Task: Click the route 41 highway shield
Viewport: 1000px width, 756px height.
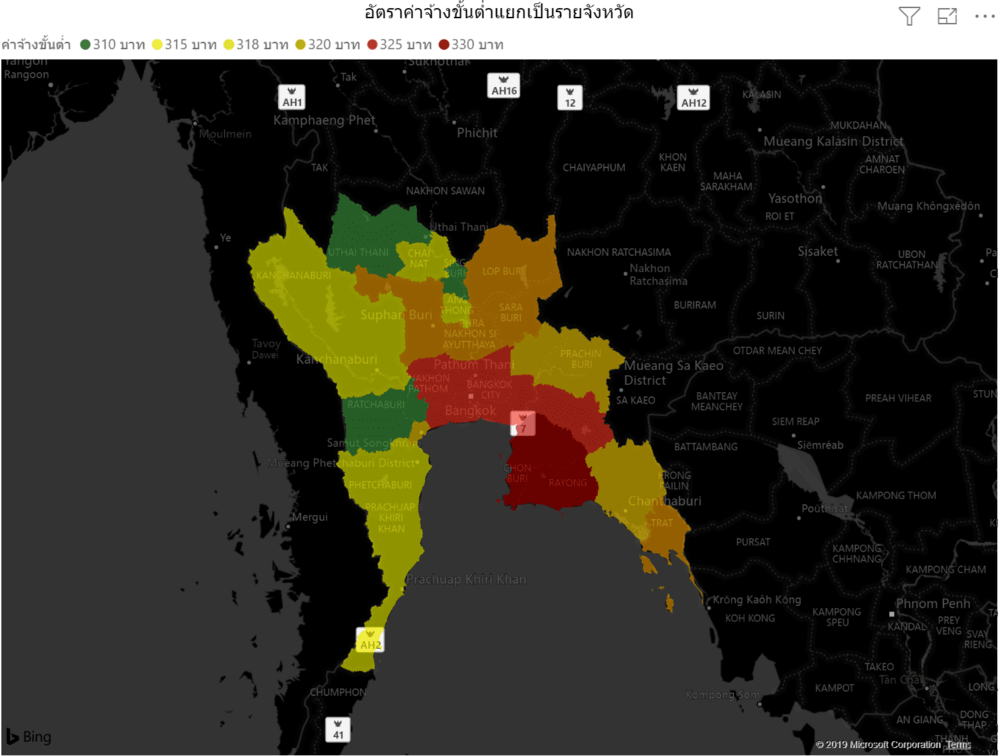Action: click(x=339, y=729)
